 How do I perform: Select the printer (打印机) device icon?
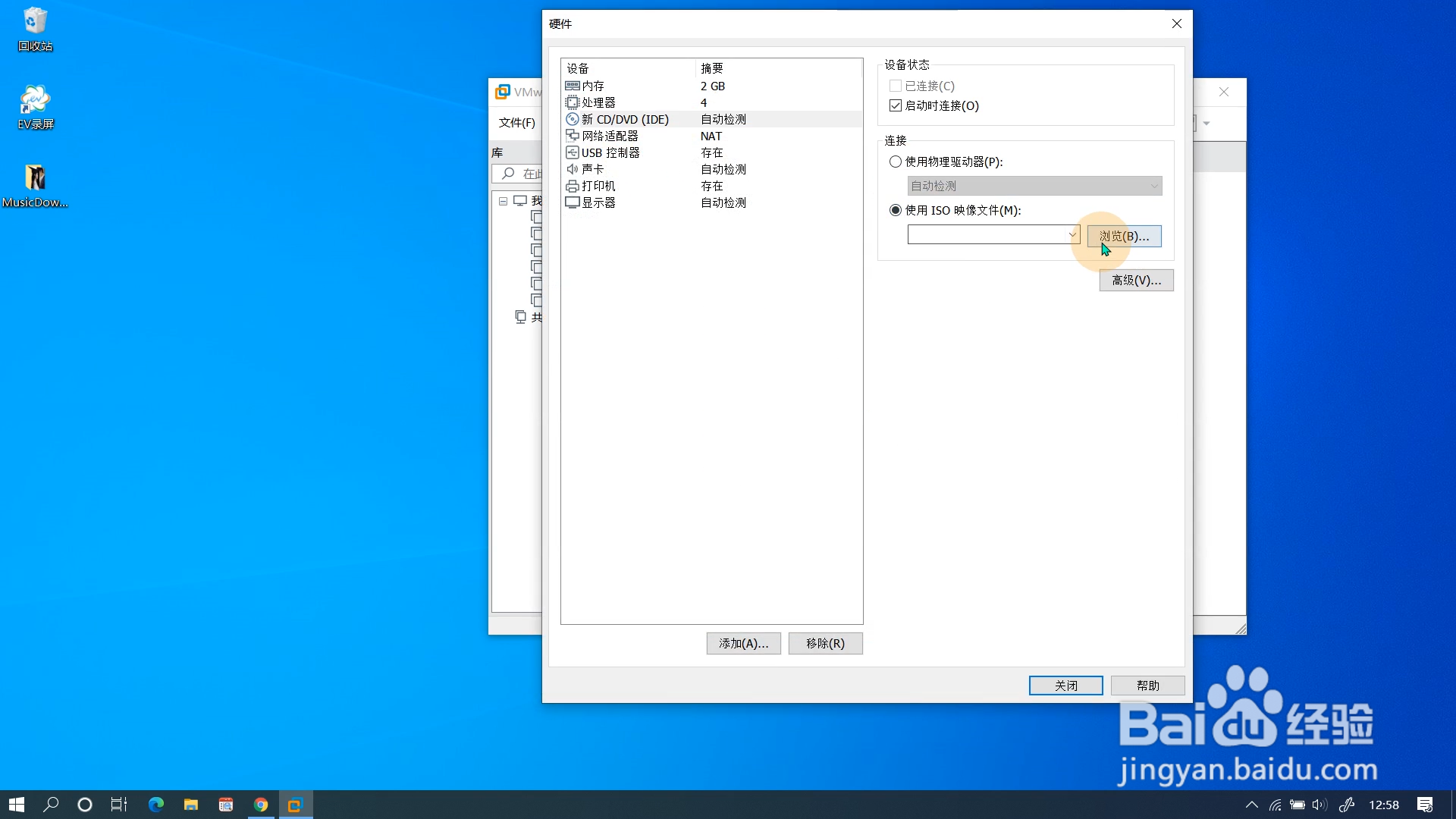[x=573, y=186]
